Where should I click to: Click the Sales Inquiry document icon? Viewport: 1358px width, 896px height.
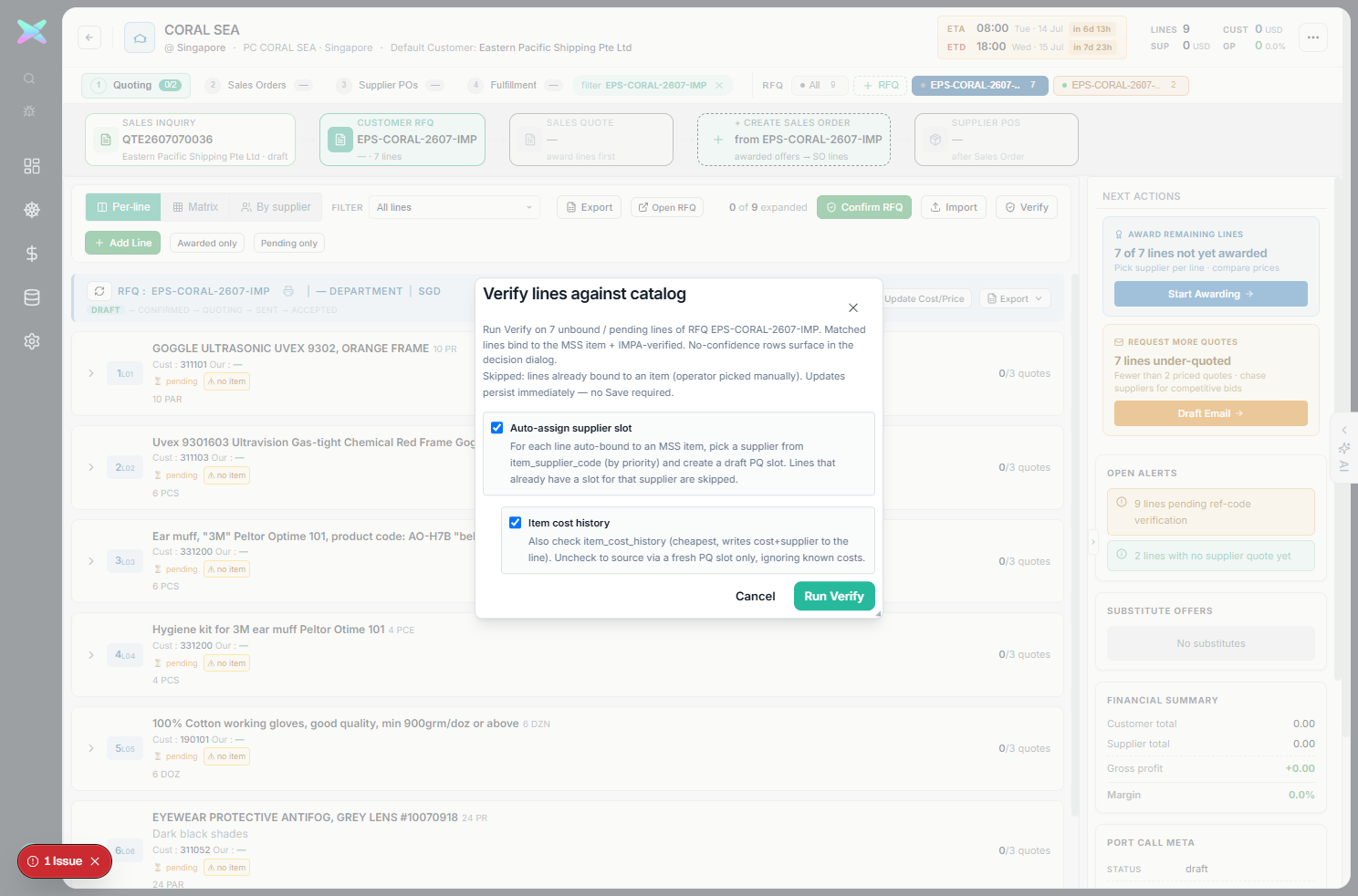pyautogui.click(x=106, y=140)
